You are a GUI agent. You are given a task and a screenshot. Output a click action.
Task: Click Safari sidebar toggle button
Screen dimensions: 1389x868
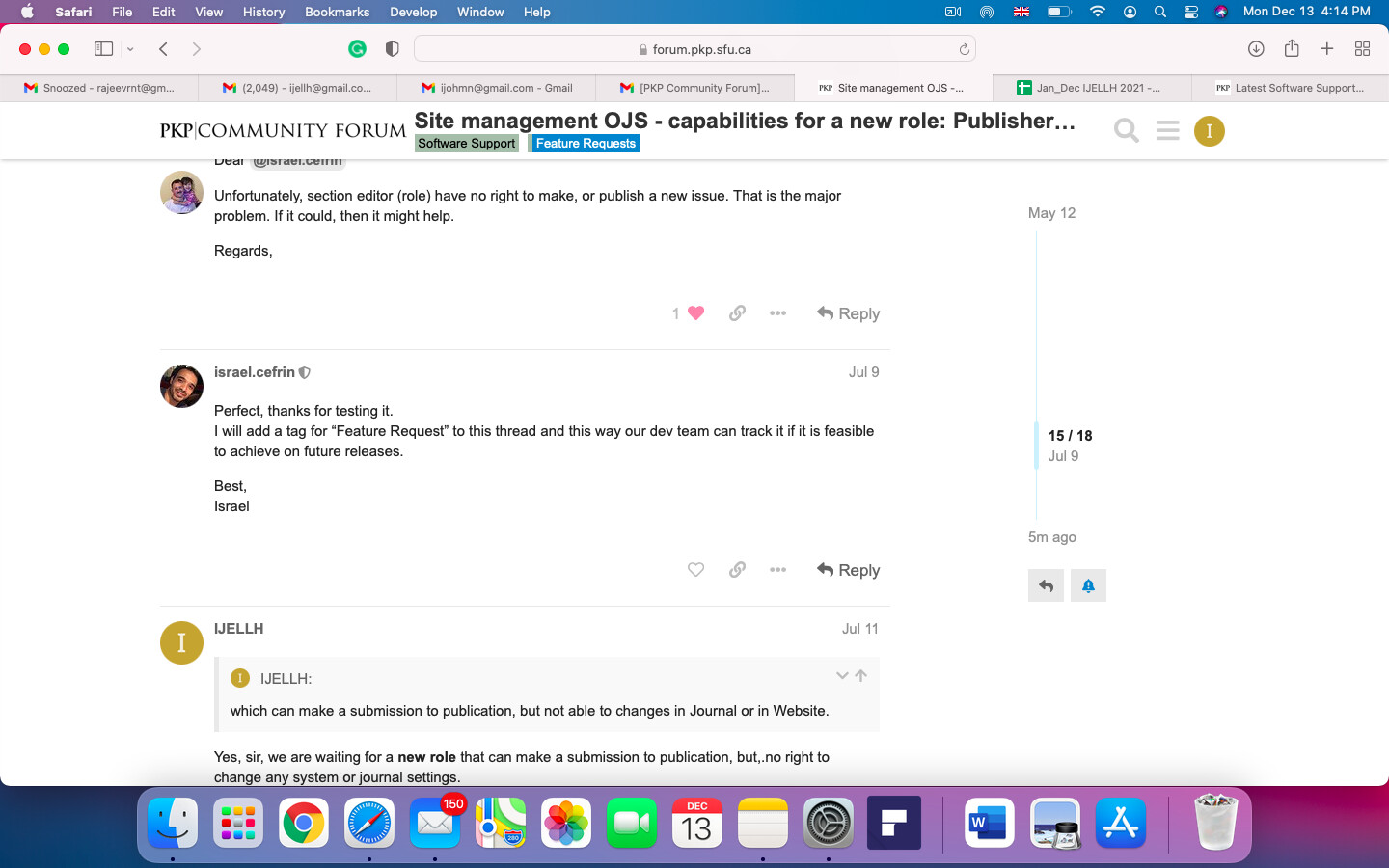pyautogui.click(x=103, y=48)
